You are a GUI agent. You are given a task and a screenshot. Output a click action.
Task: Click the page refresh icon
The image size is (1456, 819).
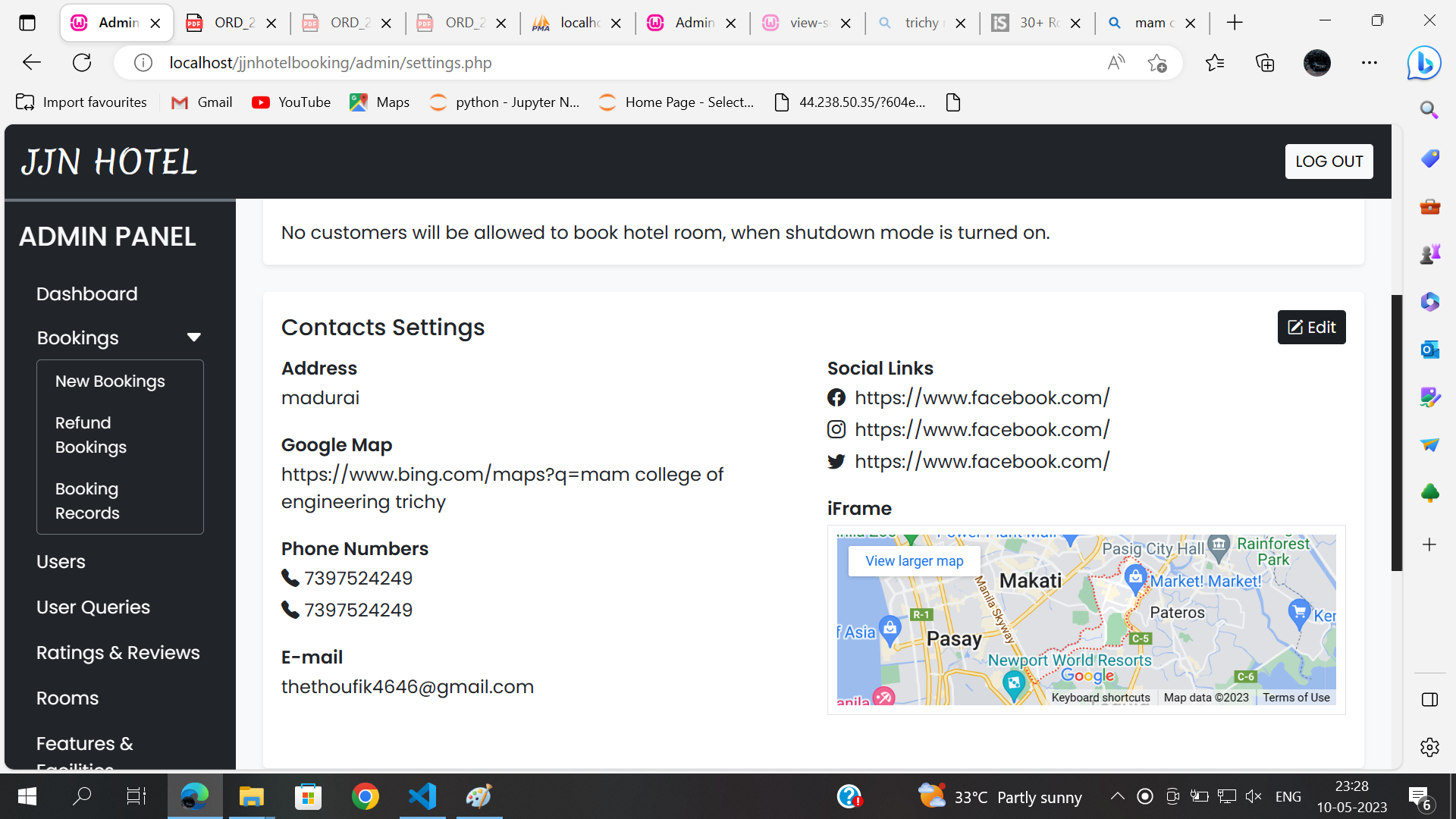(x=82, y=62)
